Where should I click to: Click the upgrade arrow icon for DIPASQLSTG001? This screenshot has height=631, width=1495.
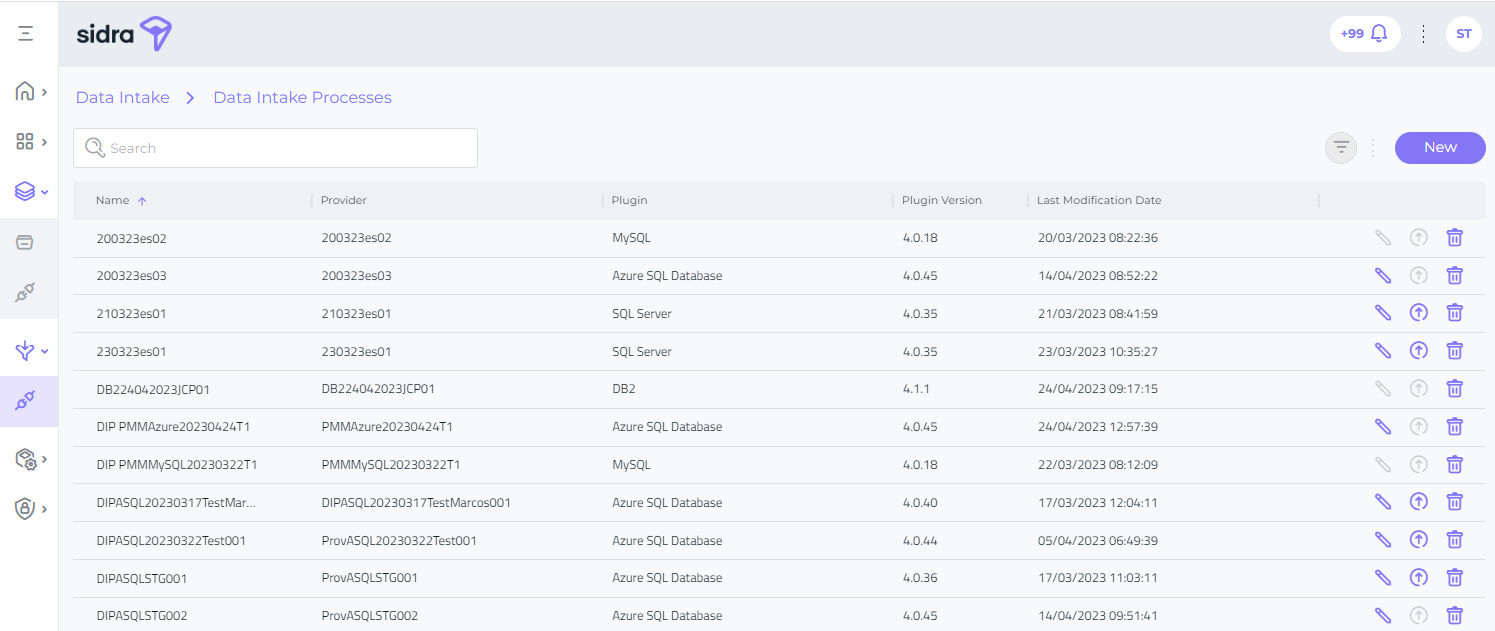click(1418, 577)
